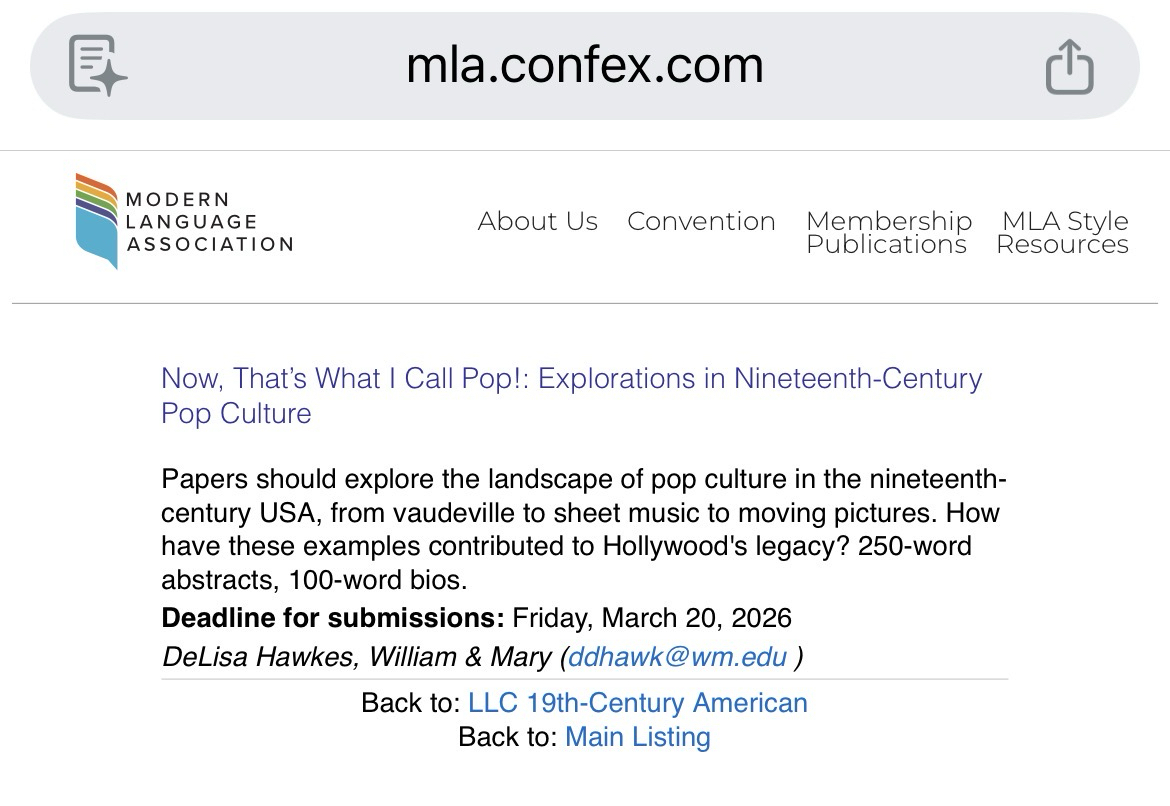Click the 'Deadline for submissions:' bold label

[x=332, y=618]
